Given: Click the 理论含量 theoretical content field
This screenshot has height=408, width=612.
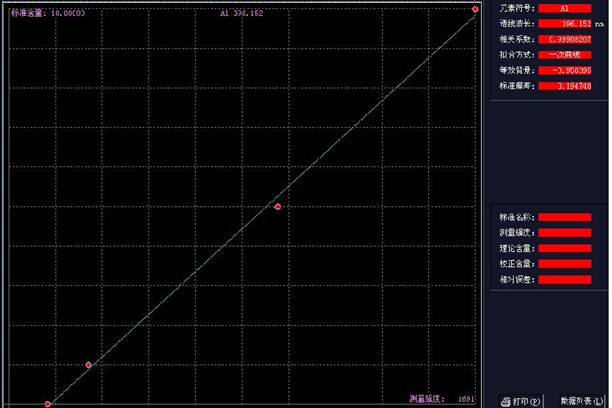Looking at the screenshot, I should click(564, 247).
